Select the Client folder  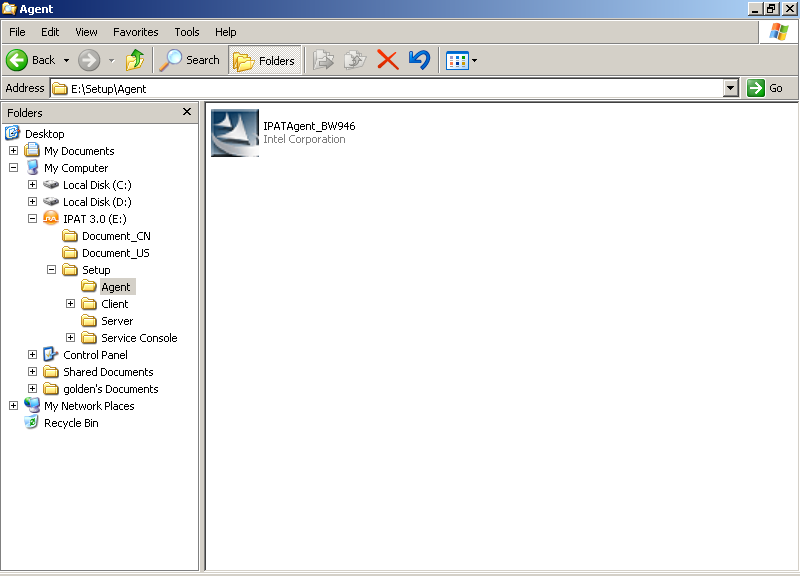[x=114, y=304]
